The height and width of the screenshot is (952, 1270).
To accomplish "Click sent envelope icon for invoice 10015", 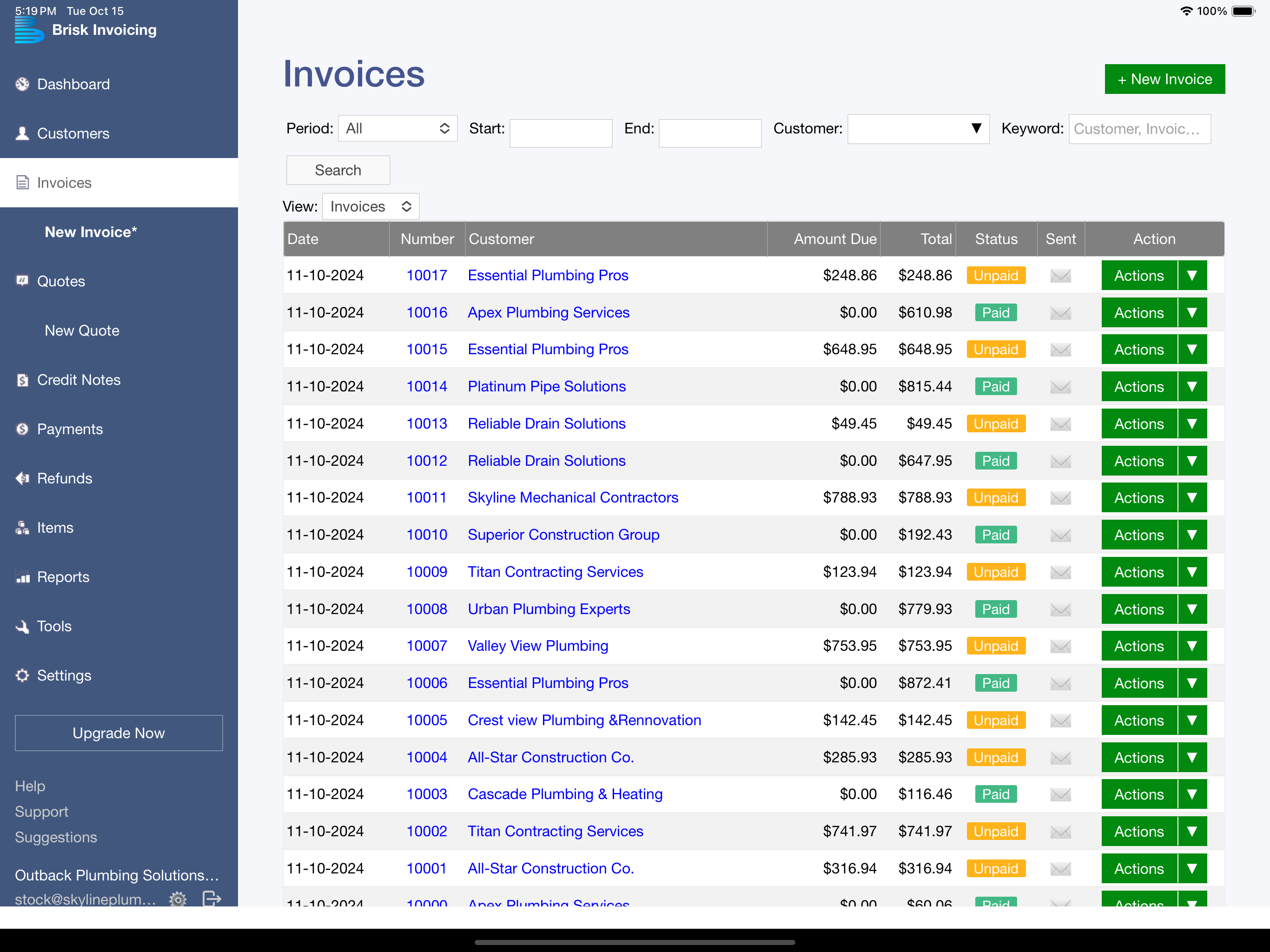I will tap(1060, 350).
